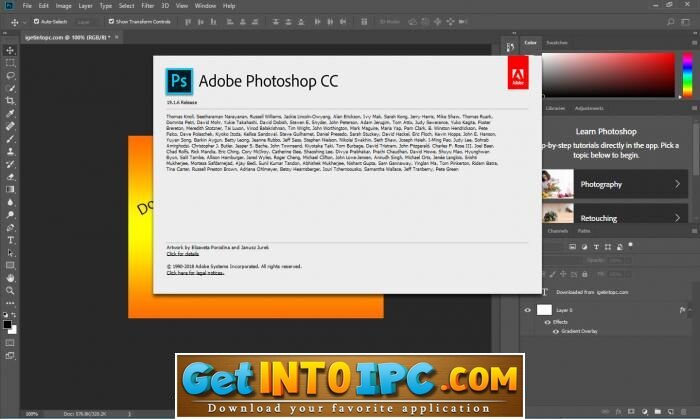Screen dimensions: 700x419
Task: Select the Healing Brush tool
Action: [x=10, y=126]
